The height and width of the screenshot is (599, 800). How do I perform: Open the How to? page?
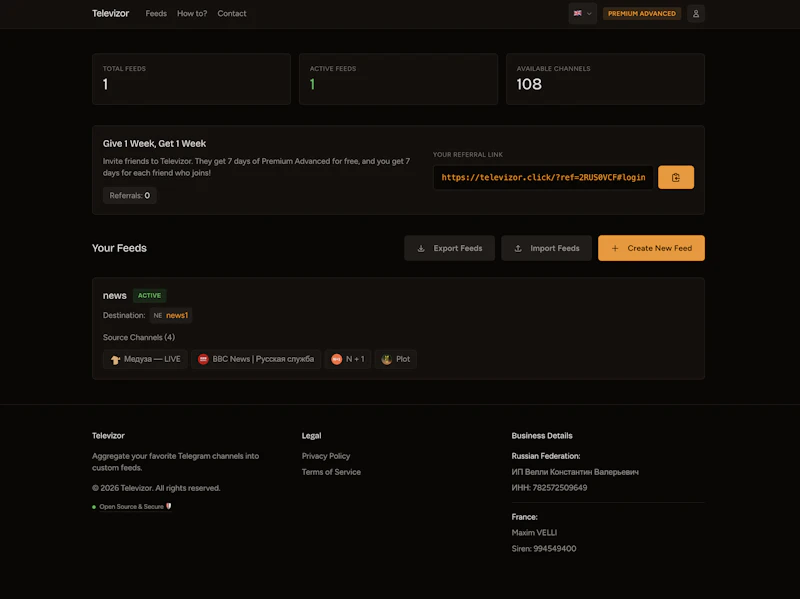pyautogui.click(x=192, y=14)
